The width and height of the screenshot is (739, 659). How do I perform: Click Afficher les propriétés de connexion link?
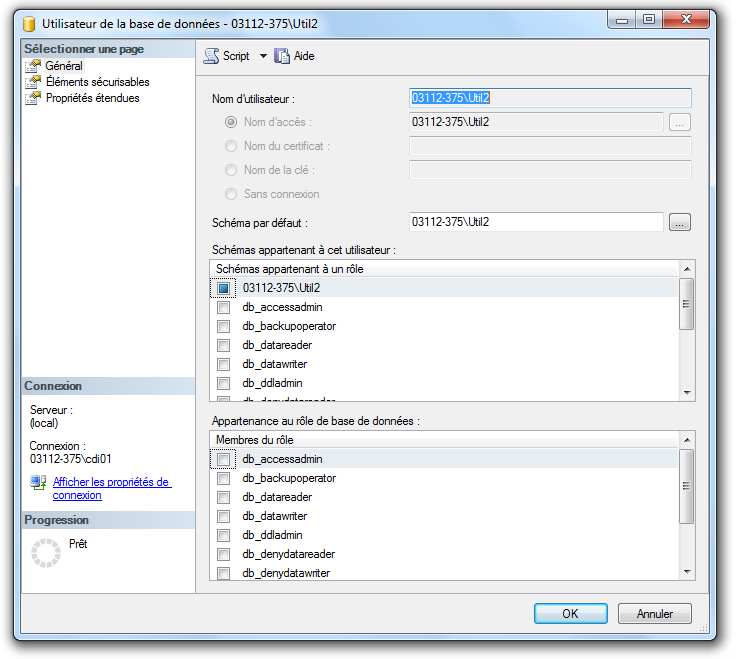111,488
